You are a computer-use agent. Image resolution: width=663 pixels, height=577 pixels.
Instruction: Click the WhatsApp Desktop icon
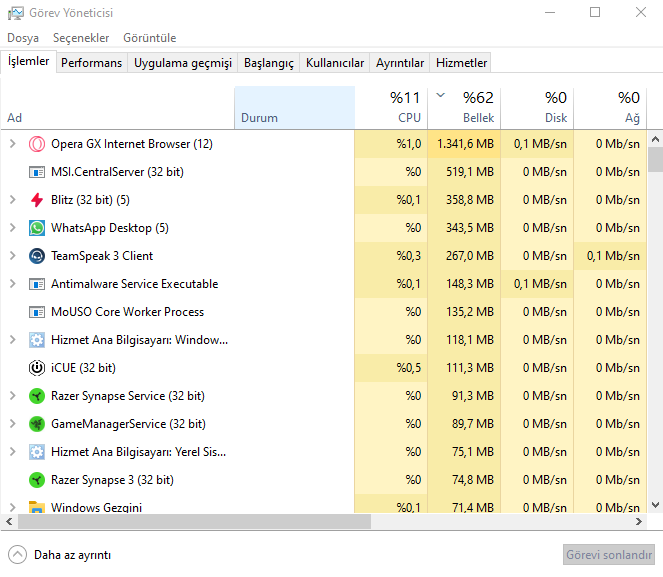[x=37, y=228]
